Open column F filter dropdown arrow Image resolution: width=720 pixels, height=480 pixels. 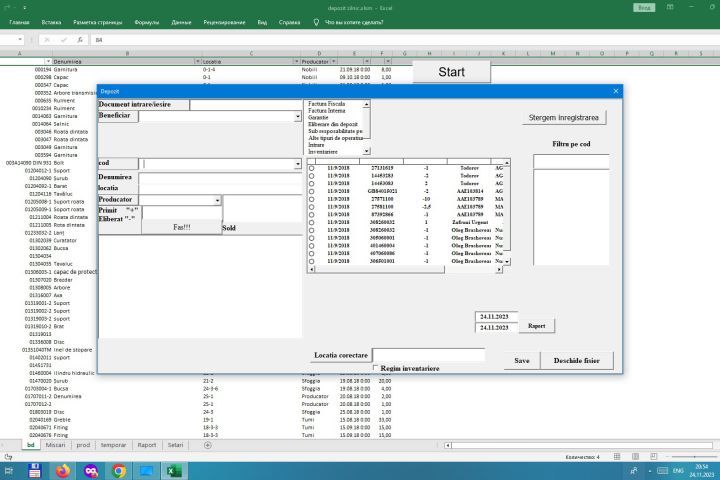pyautogui.click(x=388, y=61)
